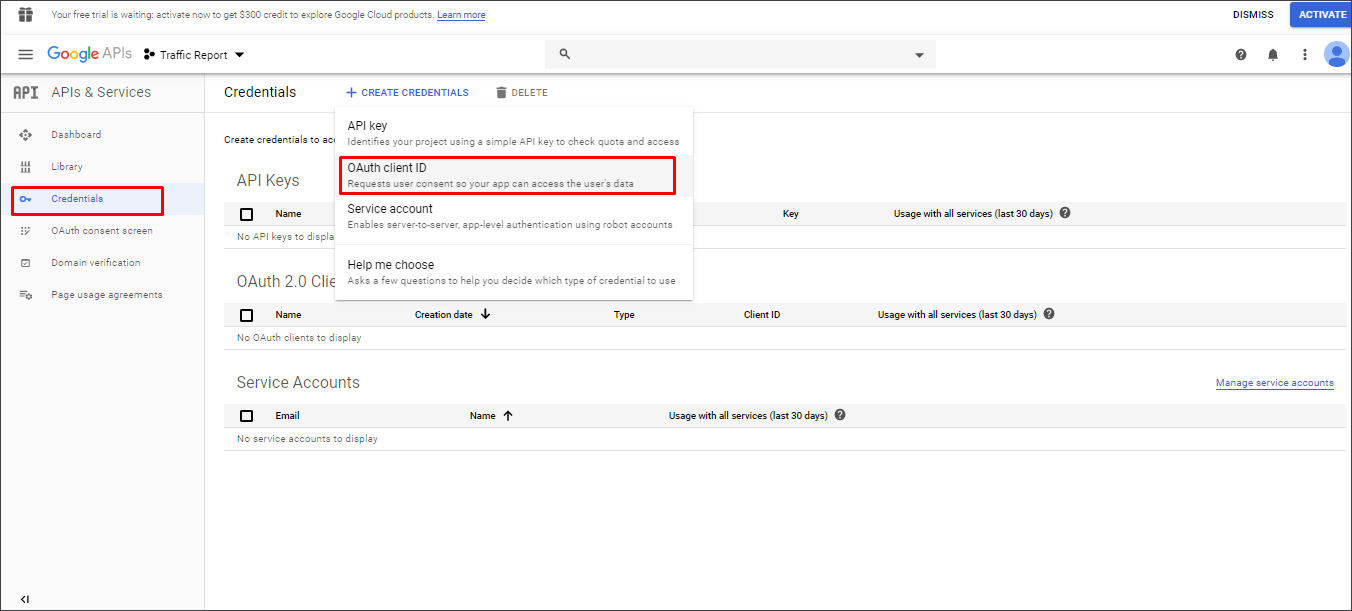Click the DELETE button label

pos(530,92)
